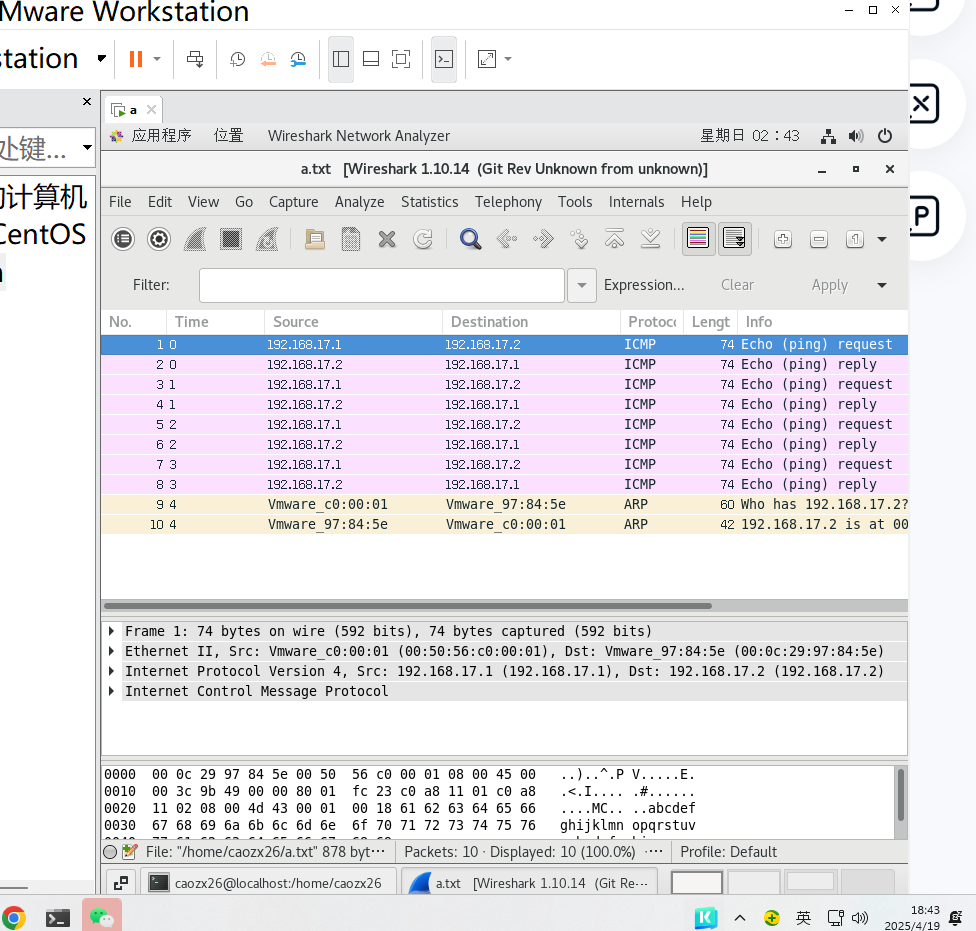Open Workstation menu dropdown arrow
This screenshot has height=931, width=976.
click(x=101, y=58)
